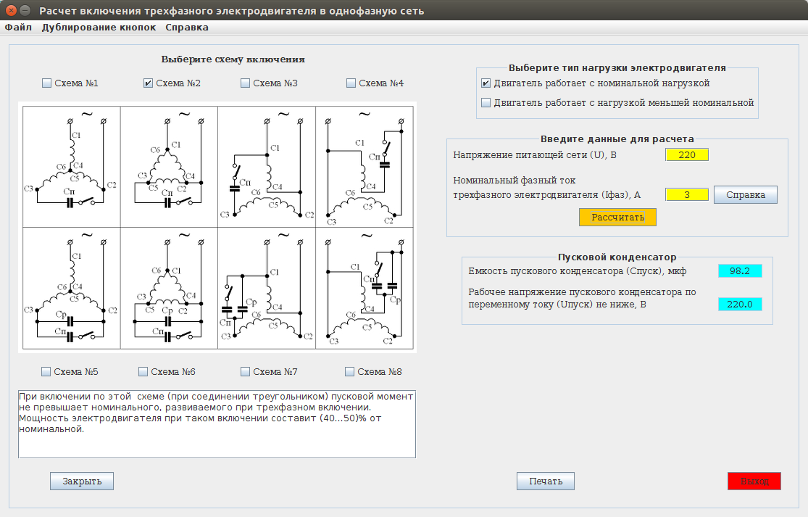The width and height of the screenshot is (808, 517).
Task: Click the Печать button
Action: [x=546, y=481]
